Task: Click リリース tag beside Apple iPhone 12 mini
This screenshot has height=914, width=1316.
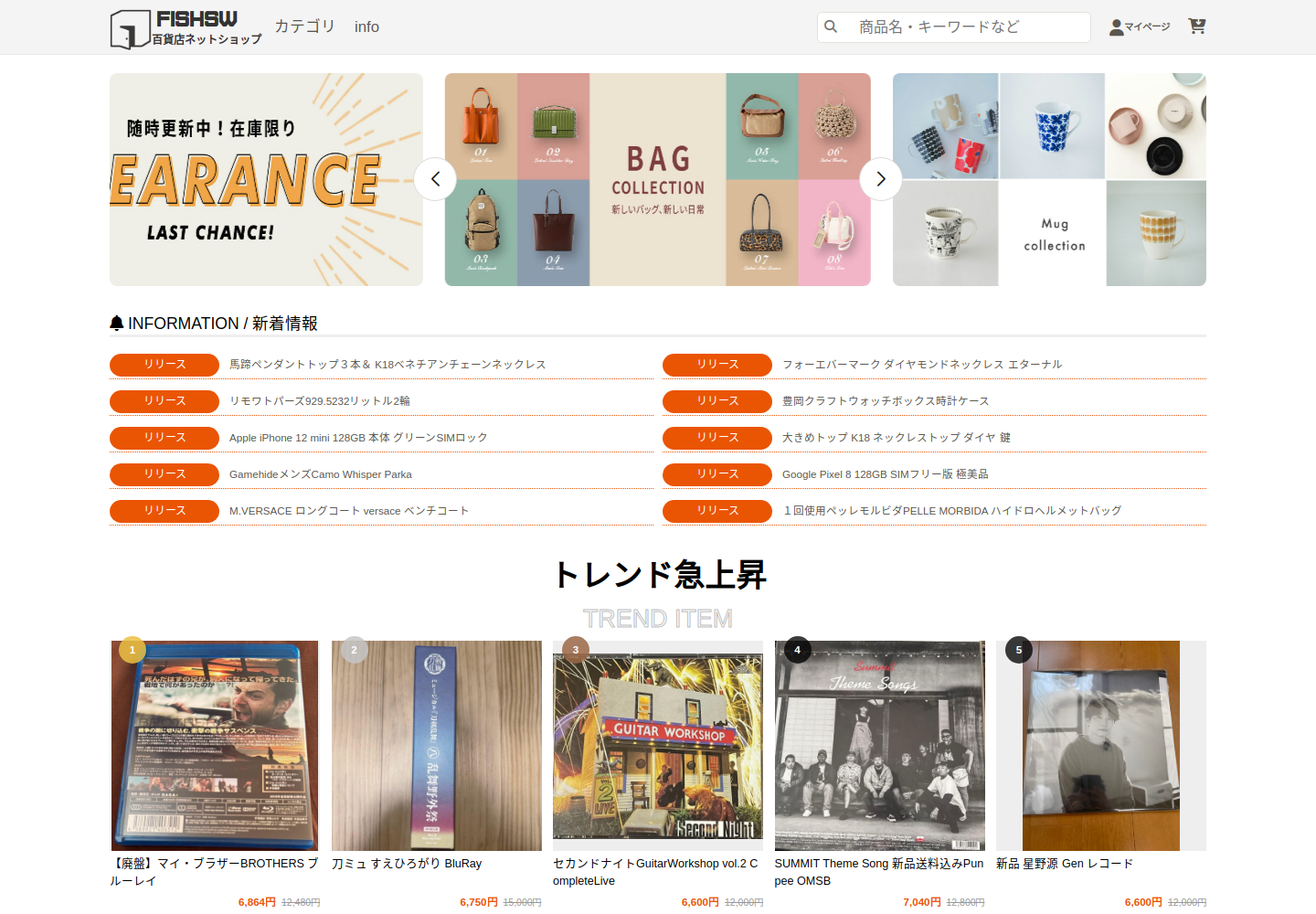Action: coord(164,438)
